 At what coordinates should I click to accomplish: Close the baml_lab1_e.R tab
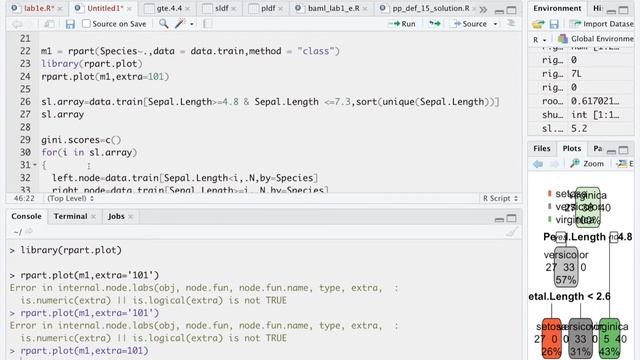click(364, 9)
